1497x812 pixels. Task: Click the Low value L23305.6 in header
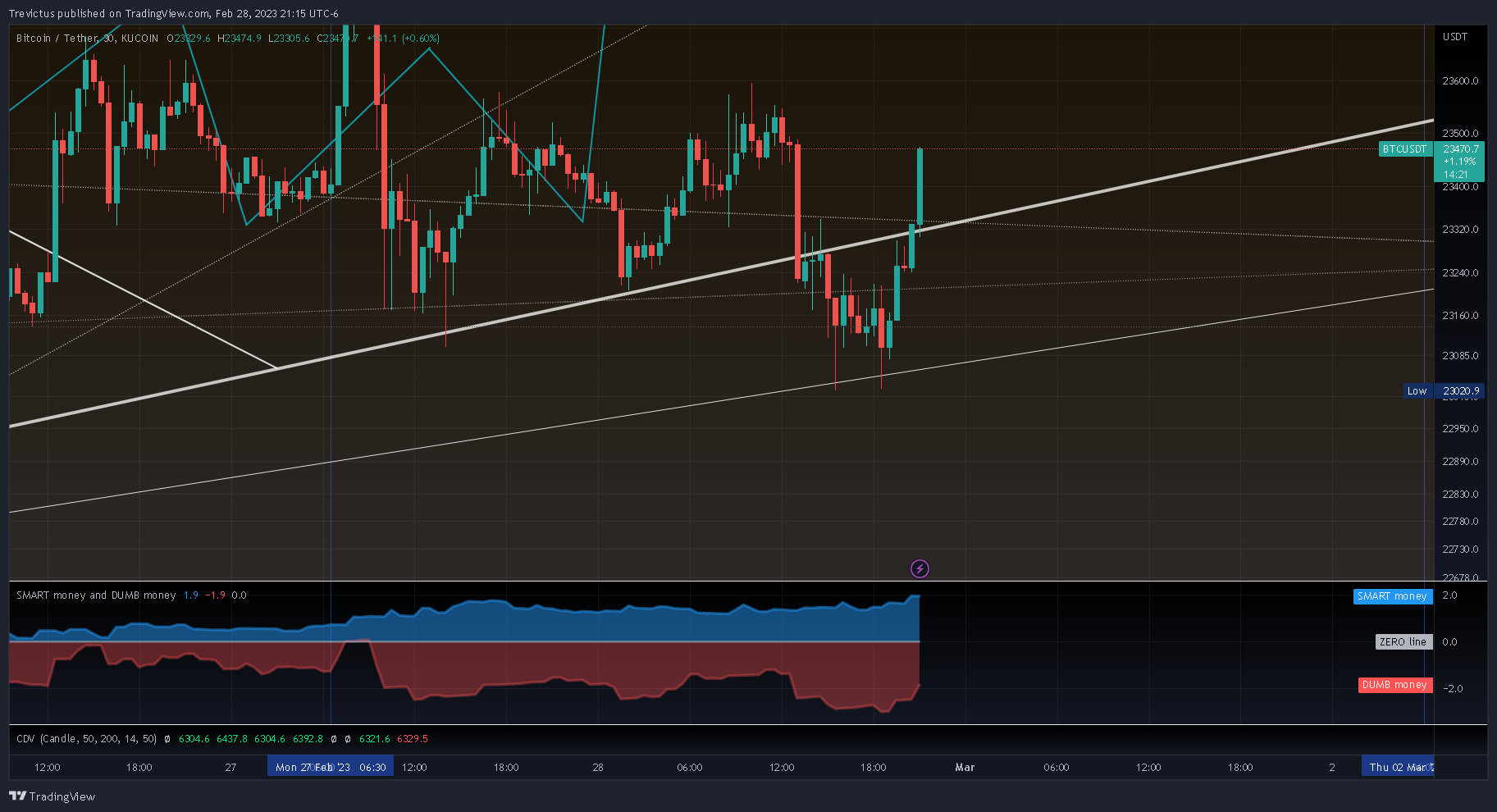(289, 39)
